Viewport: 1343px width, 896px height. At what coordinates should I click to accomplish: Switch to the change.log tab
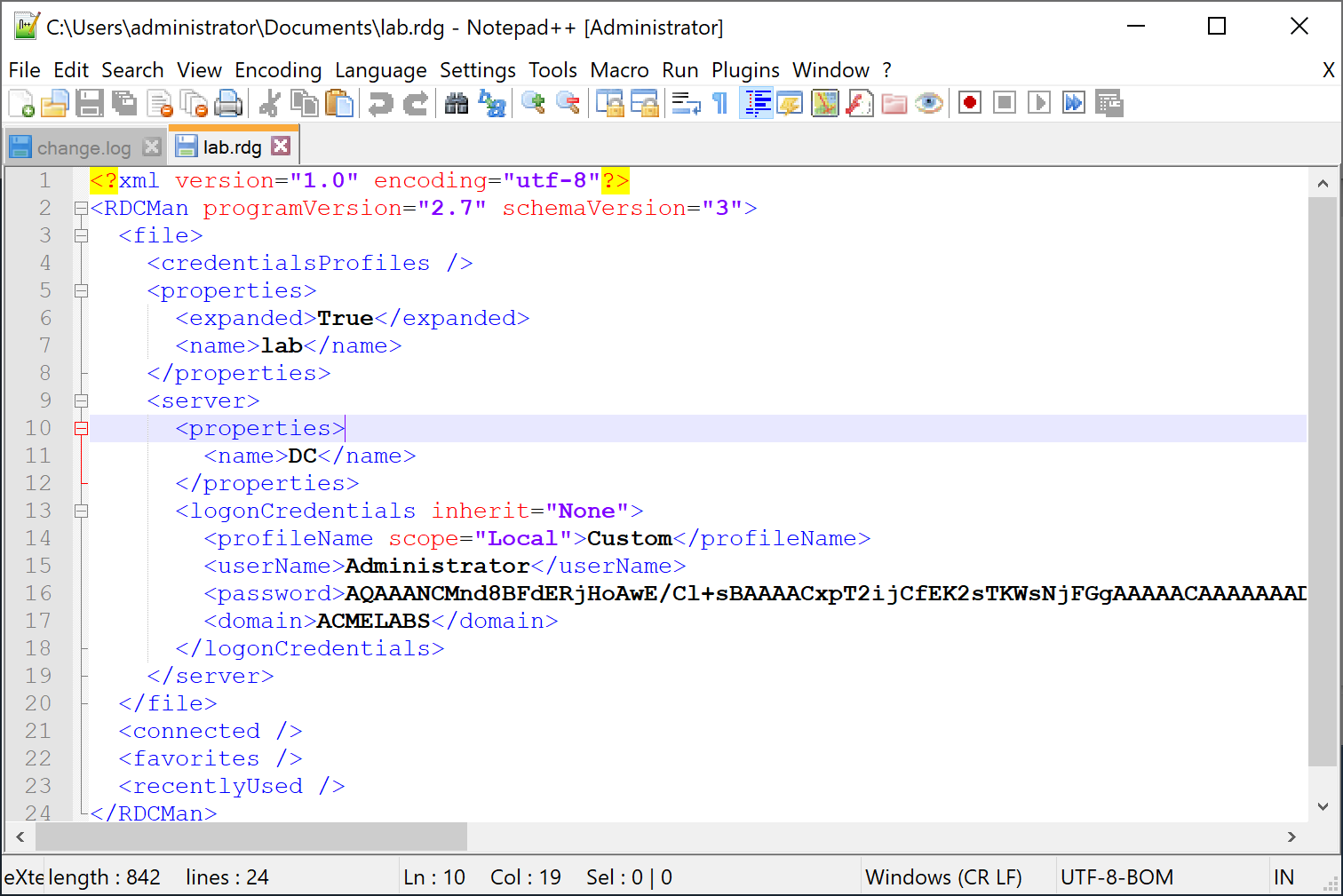tap(83, 147)
